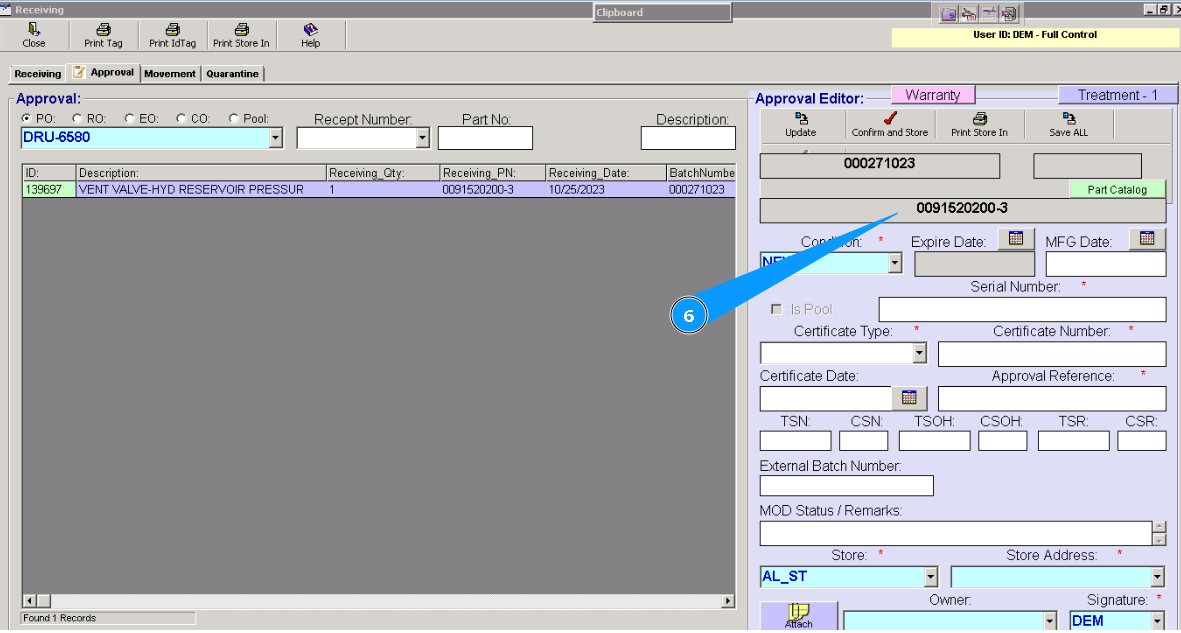Open the Owner dropdown
This screenshot has width=1181, height=633.
pos(1050,621)
